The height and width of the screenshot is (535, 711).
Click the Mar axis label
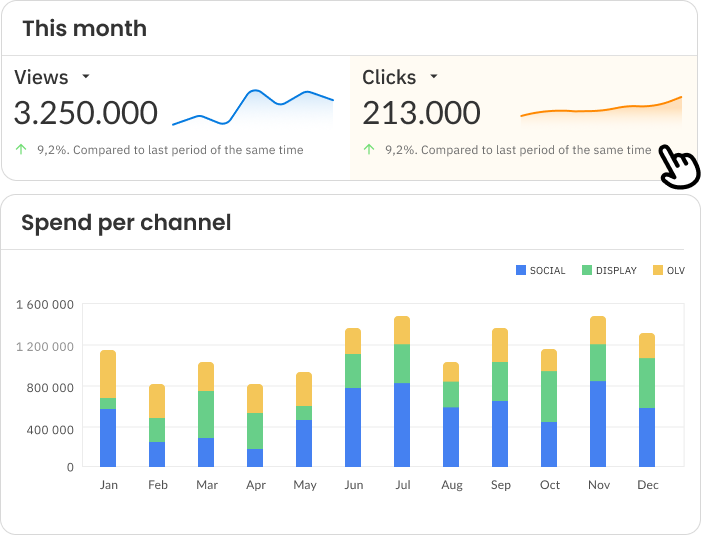point(207,485)
